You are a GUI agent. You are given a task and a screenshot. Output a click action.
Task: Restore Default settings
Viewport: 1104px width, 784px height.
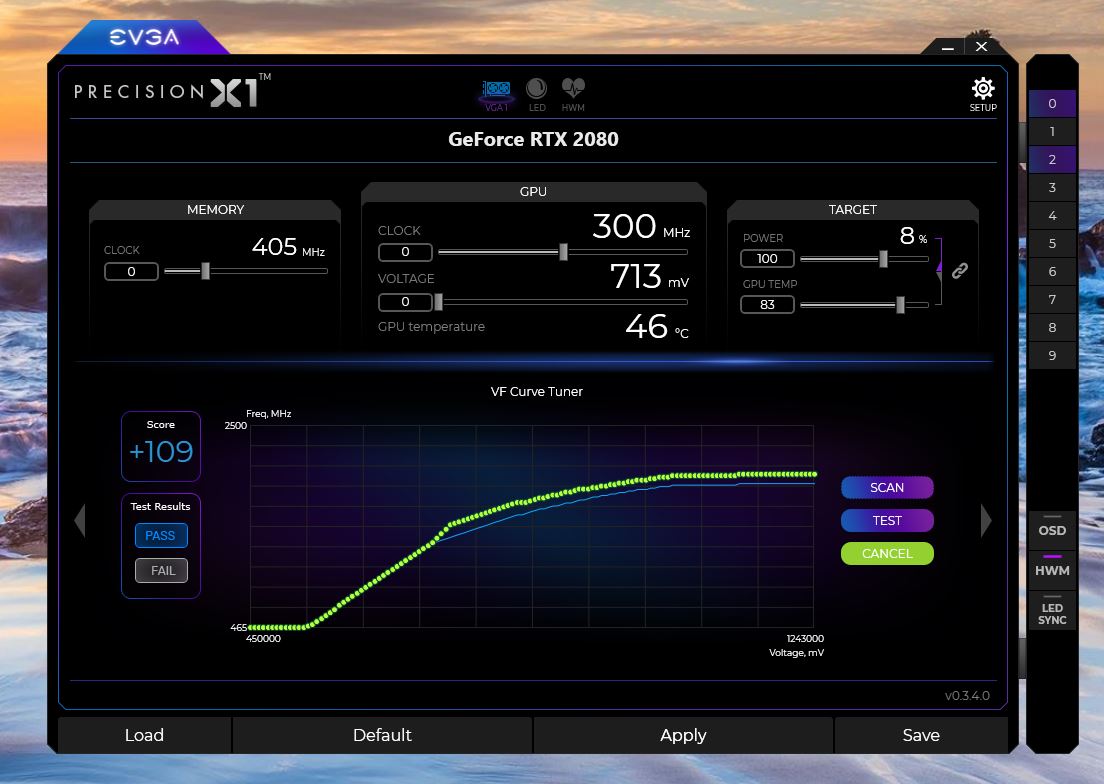382,735
